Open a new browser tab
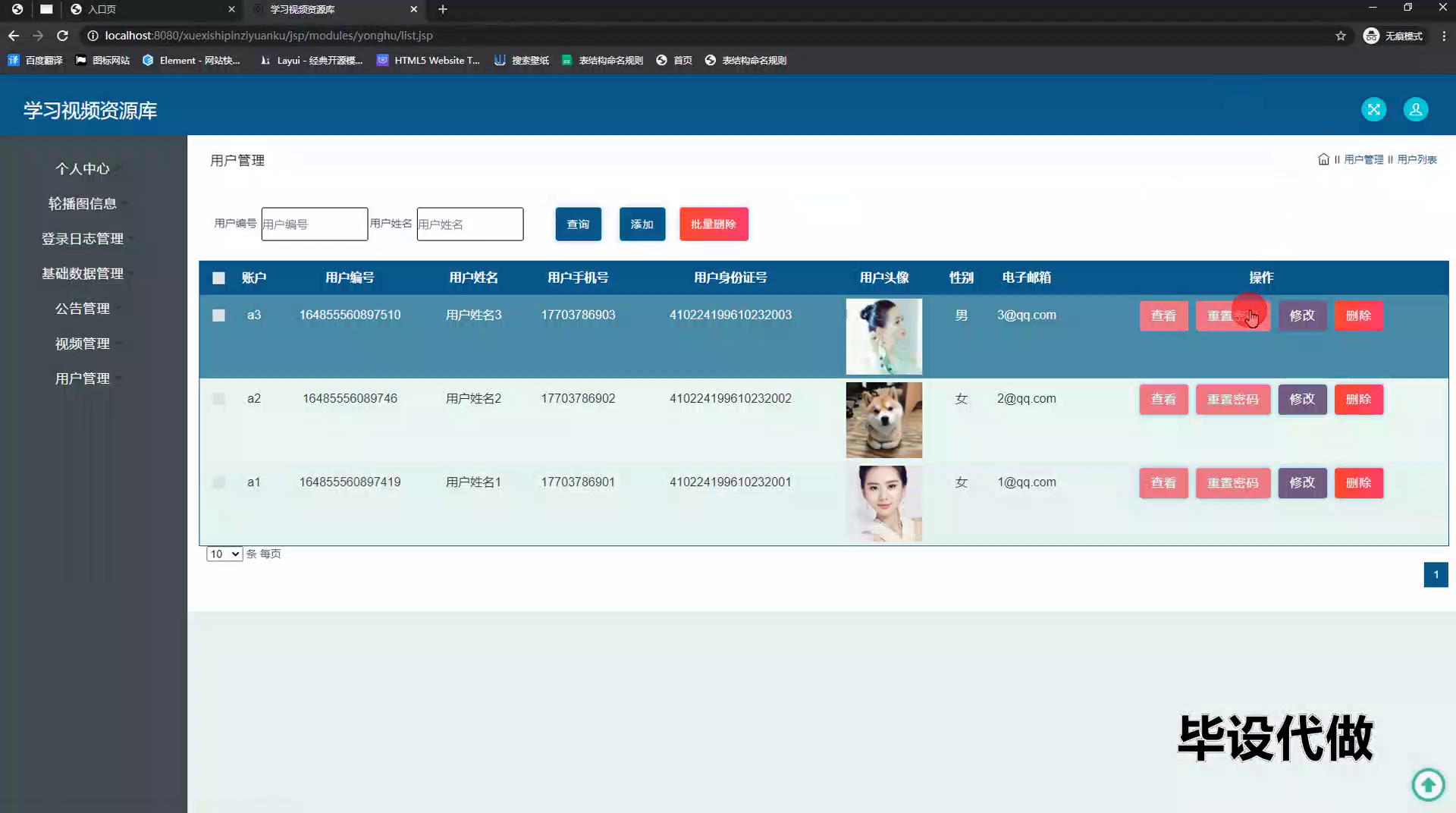 pos(443,9)
